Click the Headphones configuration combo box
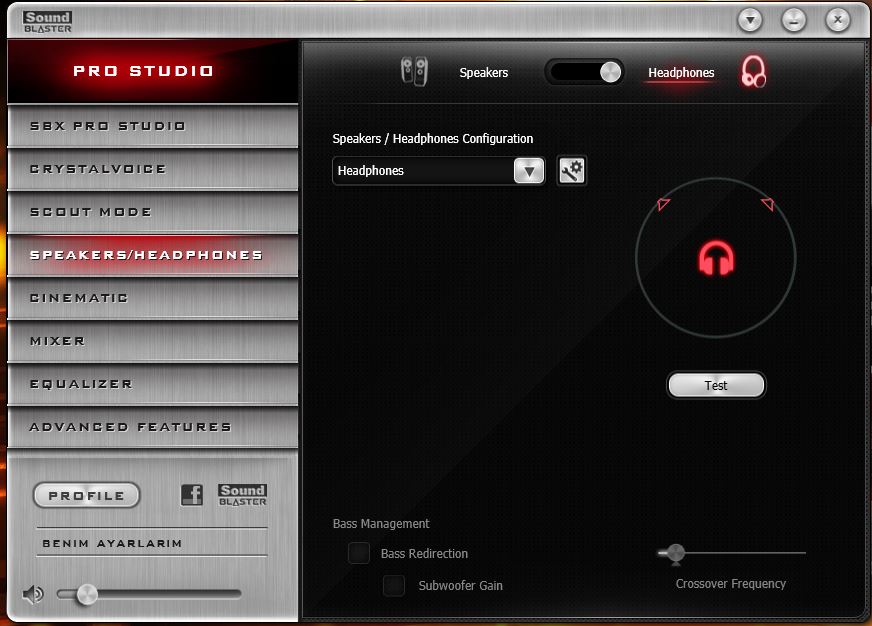The height and width of the screenshot is (626, 872). point(438,171)
